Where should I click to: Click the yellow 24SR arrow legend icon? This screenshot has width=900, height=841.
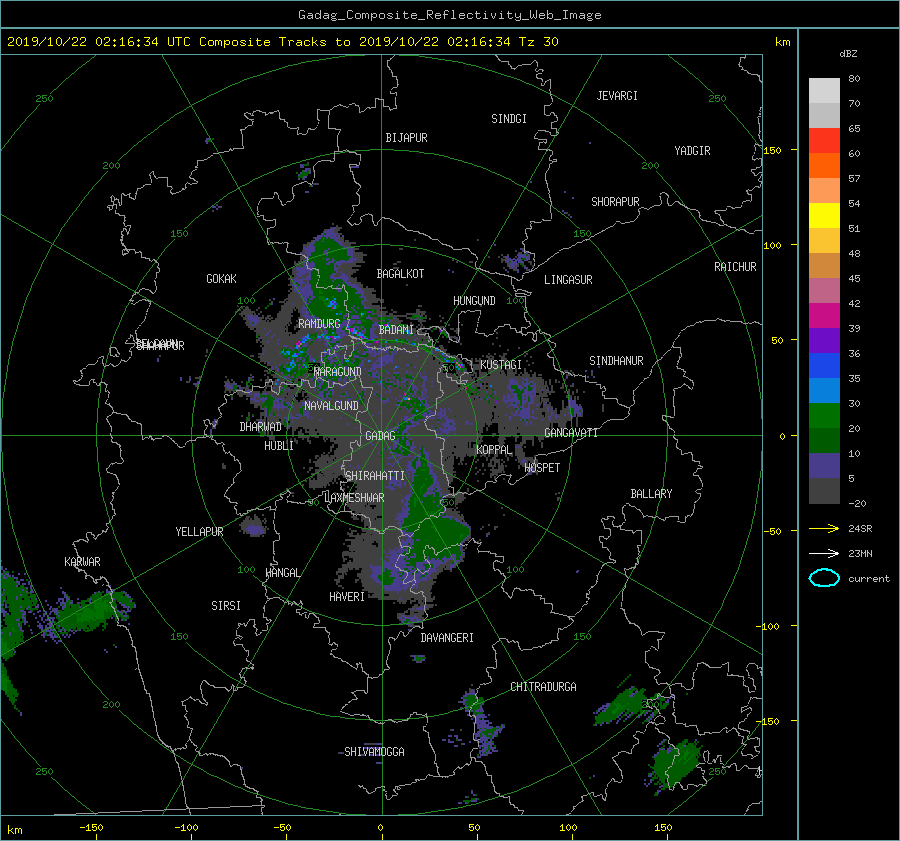(x=824, y=529)
